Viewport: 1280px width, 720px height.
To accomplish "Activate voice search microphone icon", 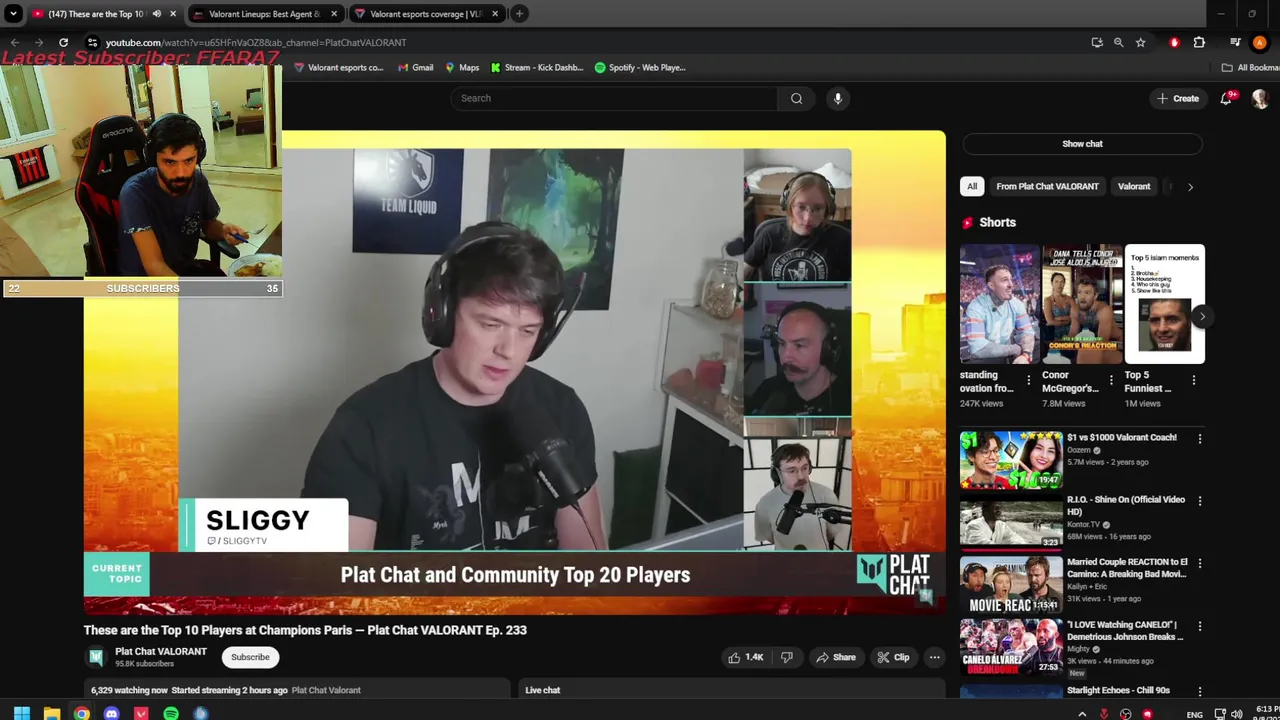I will coord(838,98).
